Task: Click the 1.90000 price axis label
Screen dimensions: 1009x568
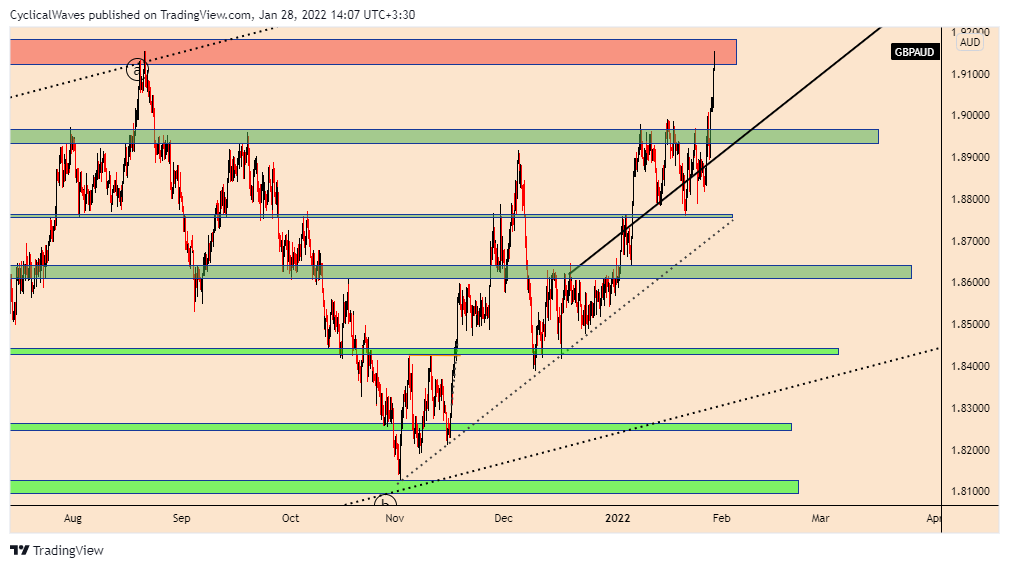Action: click(970, 116)
